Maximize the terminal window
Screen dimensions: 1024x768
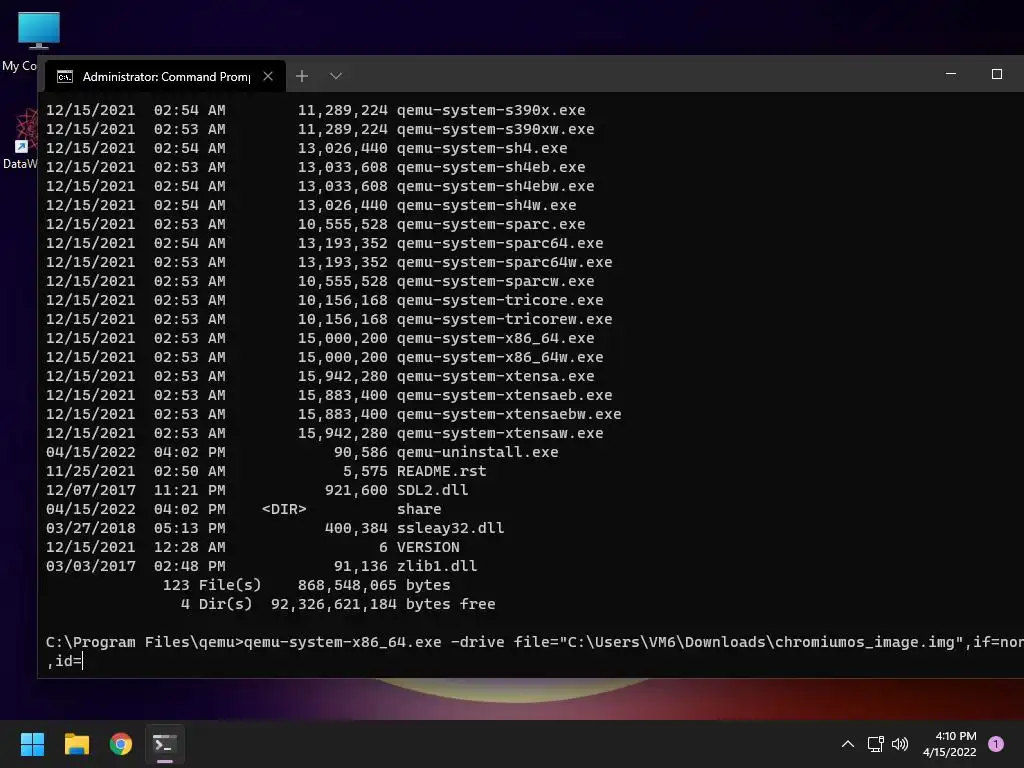997,74
